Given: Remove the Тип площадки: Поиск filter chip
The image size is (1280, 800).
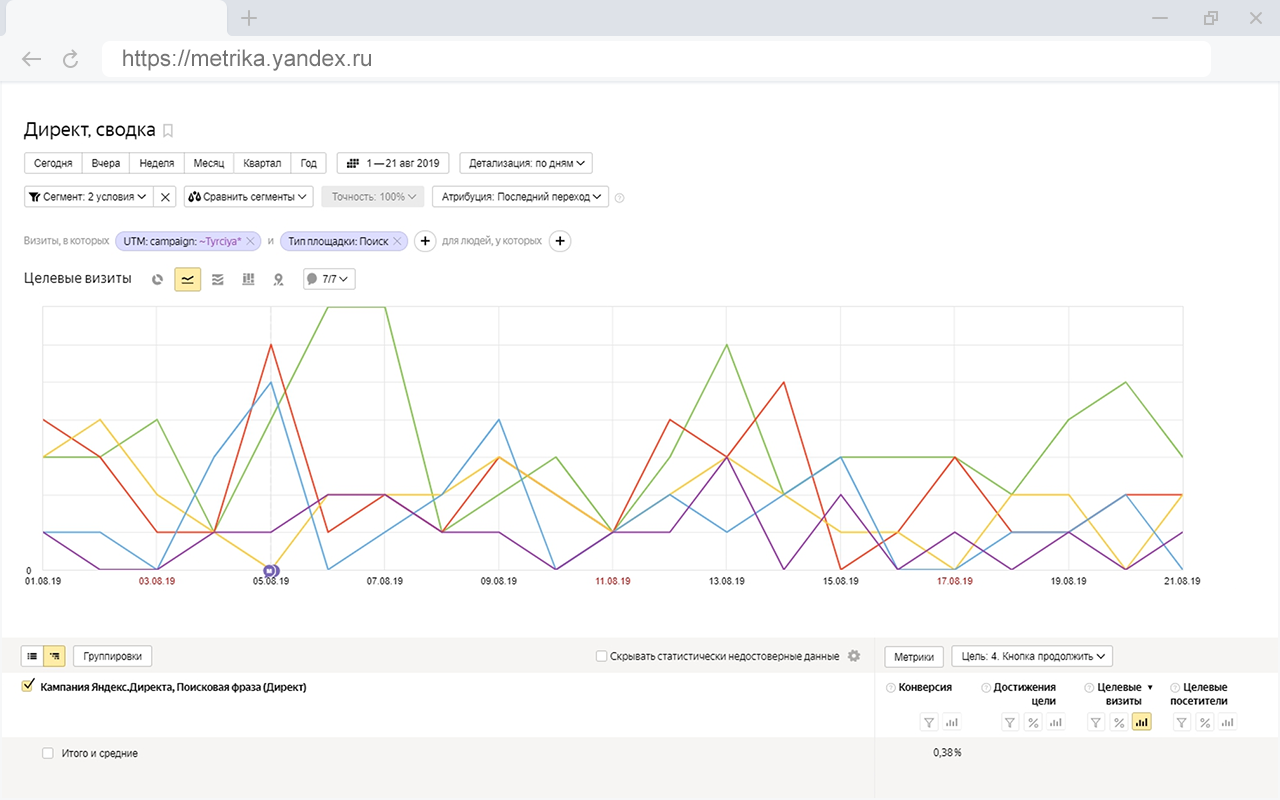Looking at the screenshot, I should tap(398, 241).
